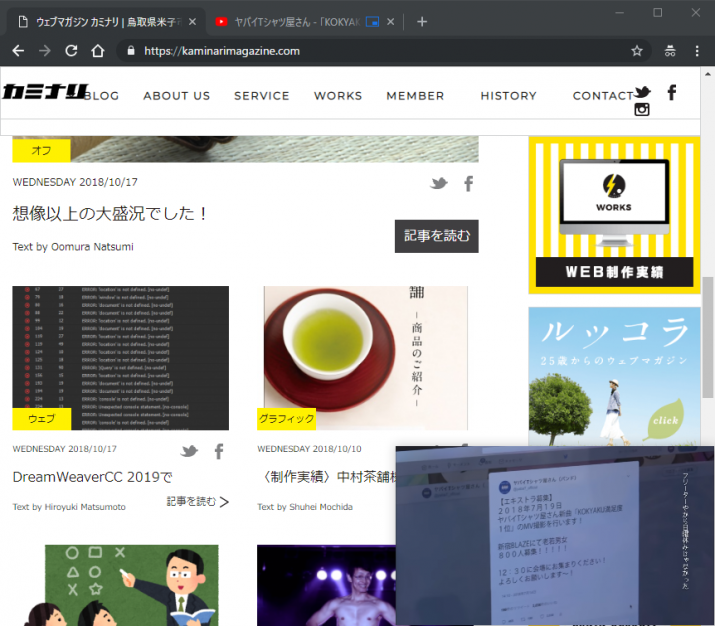Screen dimensions: 715x626
Task: Open the incognito profile icon
Action: pyautogui.click(x=669, y=51)
